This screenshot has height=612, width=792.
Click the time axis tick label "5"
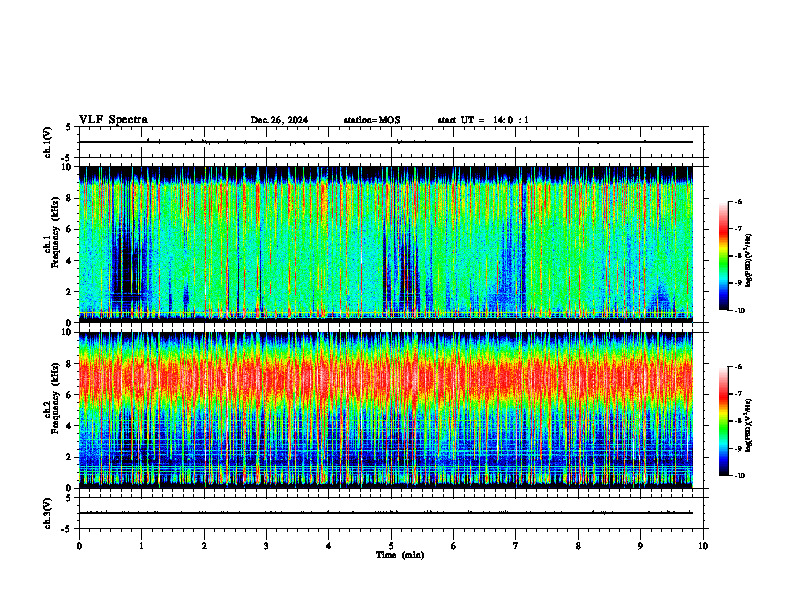(x=391, y=546)
